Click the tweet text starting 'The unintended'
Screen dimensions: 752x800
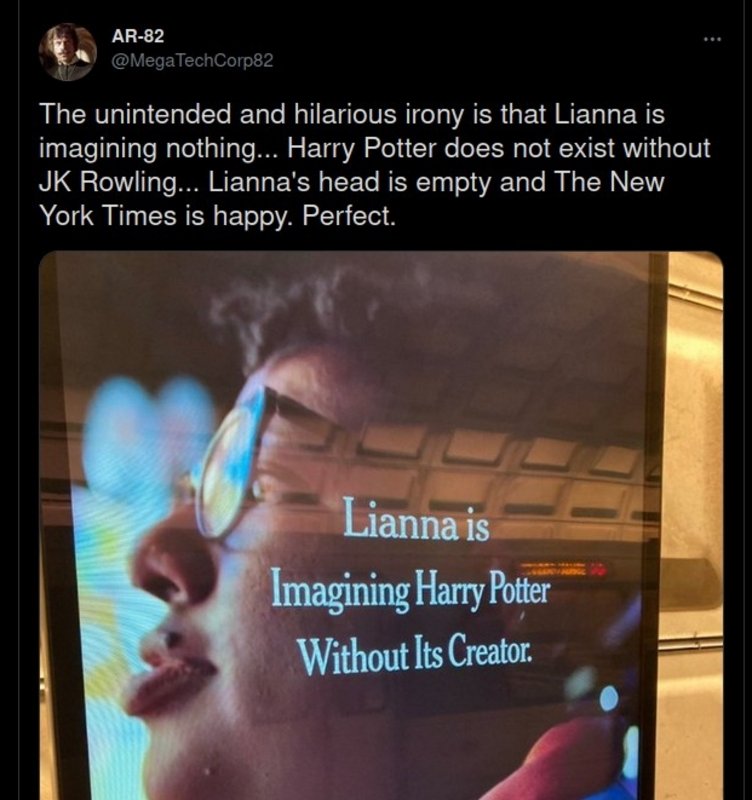(374, 164)
